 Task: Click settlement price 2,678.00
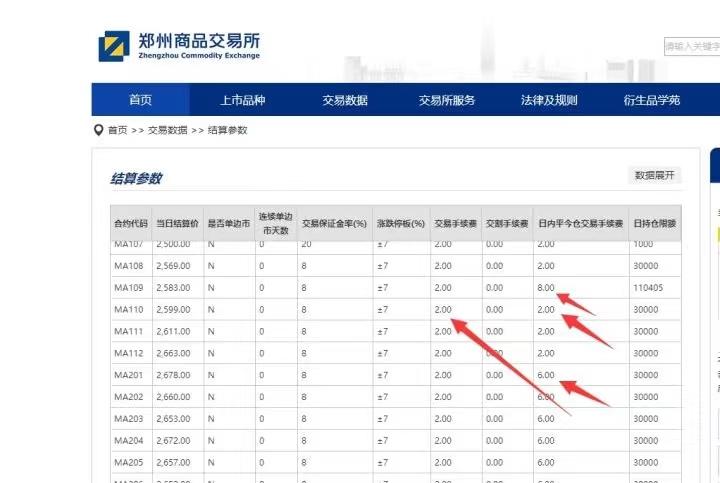point(173,375)
